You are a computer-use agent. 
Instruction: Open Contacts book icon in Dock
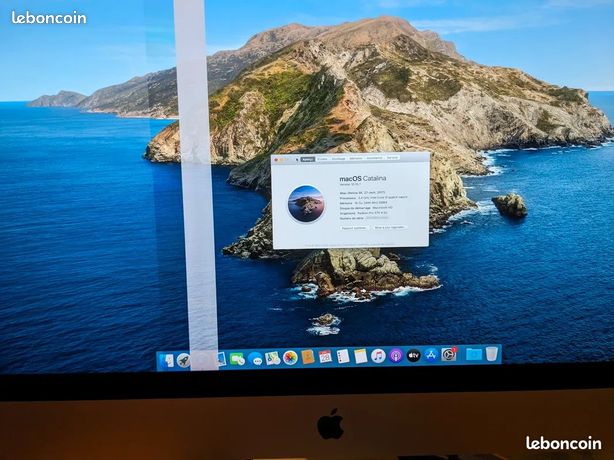click(x=308, y=357)
